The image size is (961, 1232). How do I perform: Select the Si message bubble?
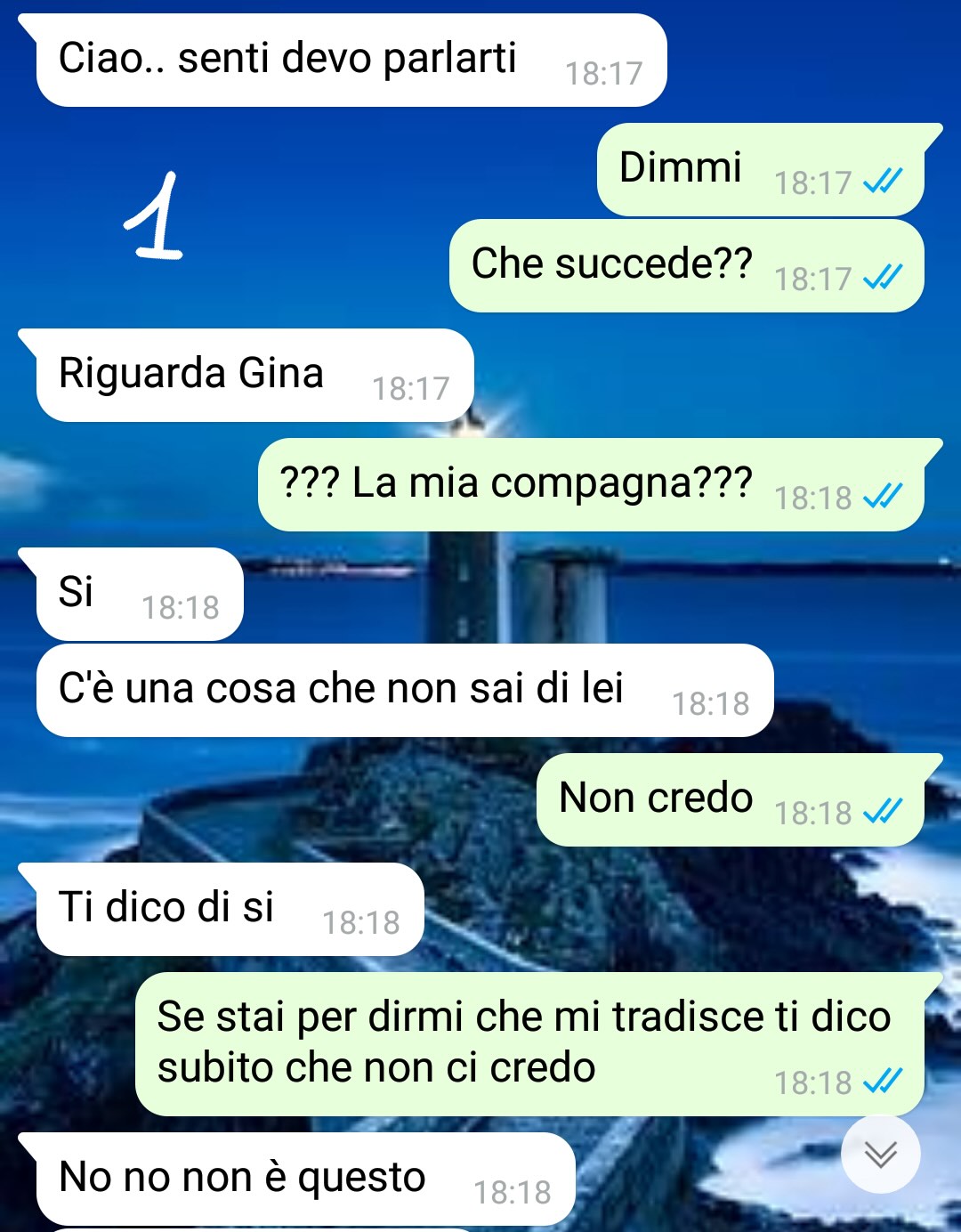pos(139,594)
